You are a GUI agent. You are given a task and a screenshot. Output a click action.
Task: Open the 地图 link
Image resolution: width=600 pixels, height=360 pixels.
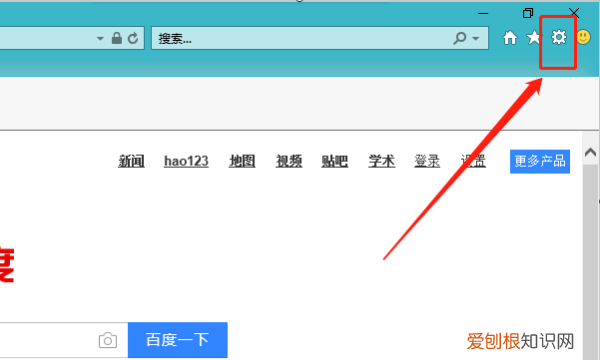(242, 161)
